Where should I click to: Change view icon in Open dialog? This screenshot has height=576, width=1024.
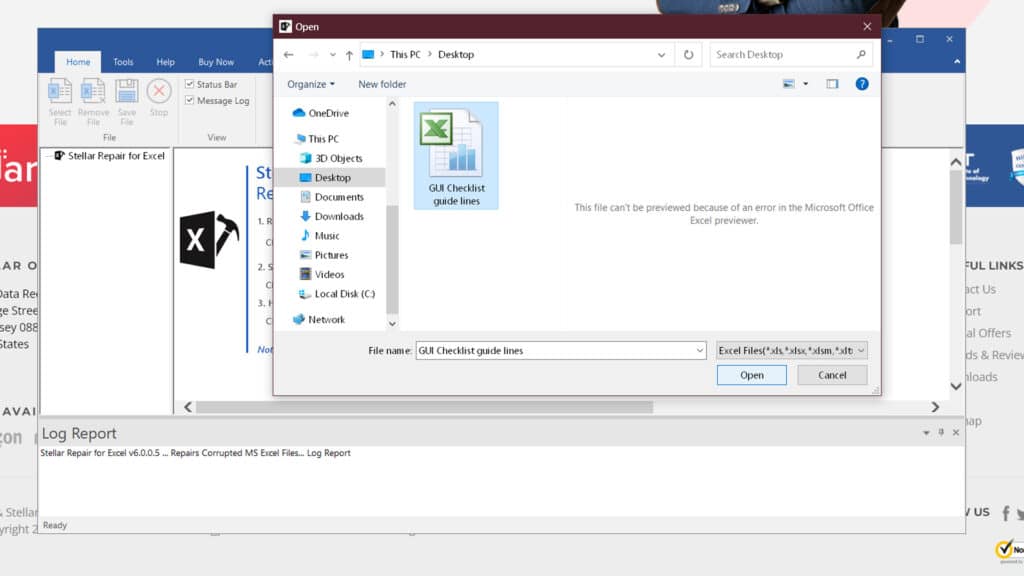[x=789, y=84]
